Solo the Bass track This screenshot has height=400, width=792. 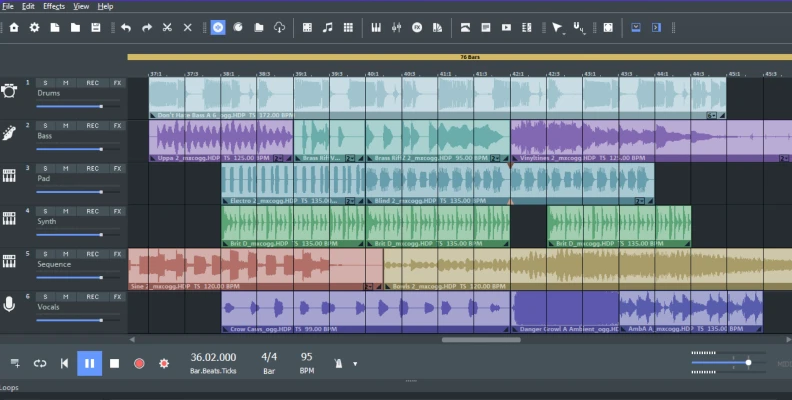pos(46,126)
